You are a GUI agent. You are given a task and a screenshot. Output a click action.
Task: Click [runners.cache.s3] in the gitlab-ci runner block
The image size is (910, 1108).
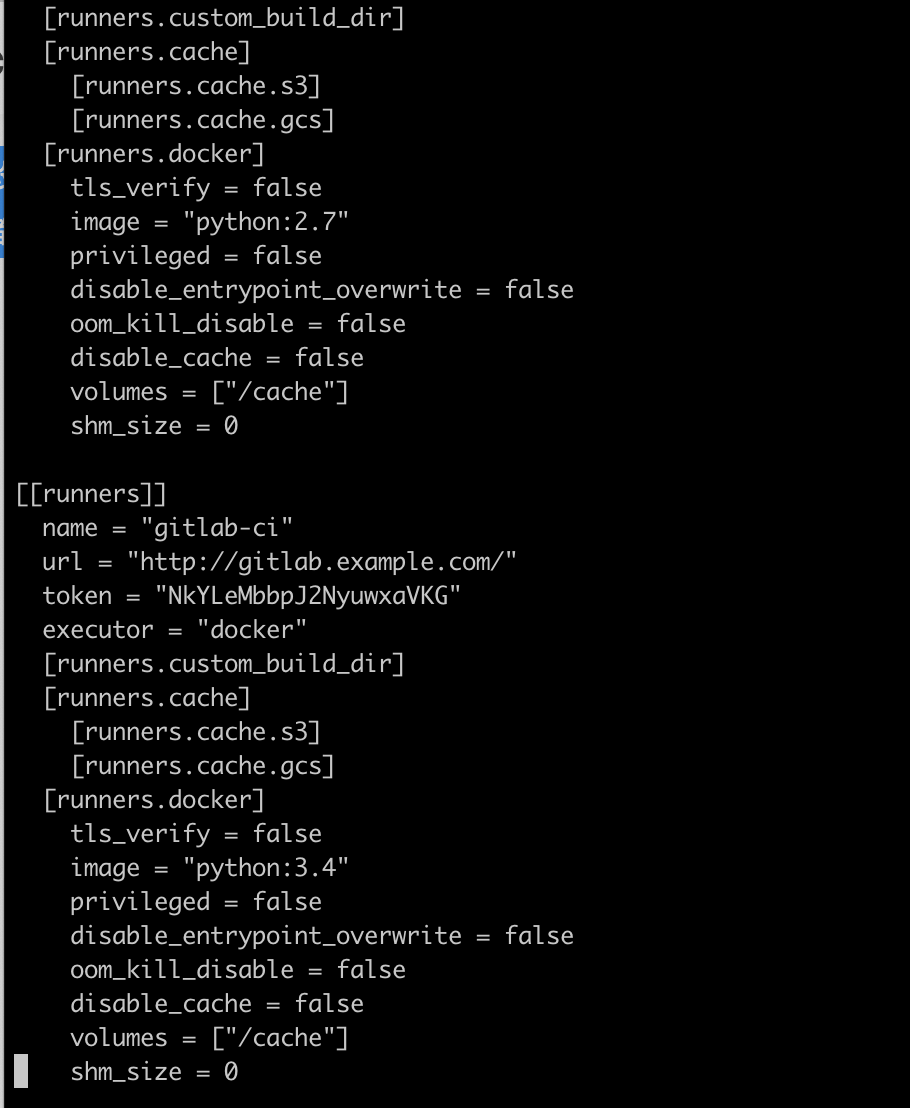click(x=196, y=732)
